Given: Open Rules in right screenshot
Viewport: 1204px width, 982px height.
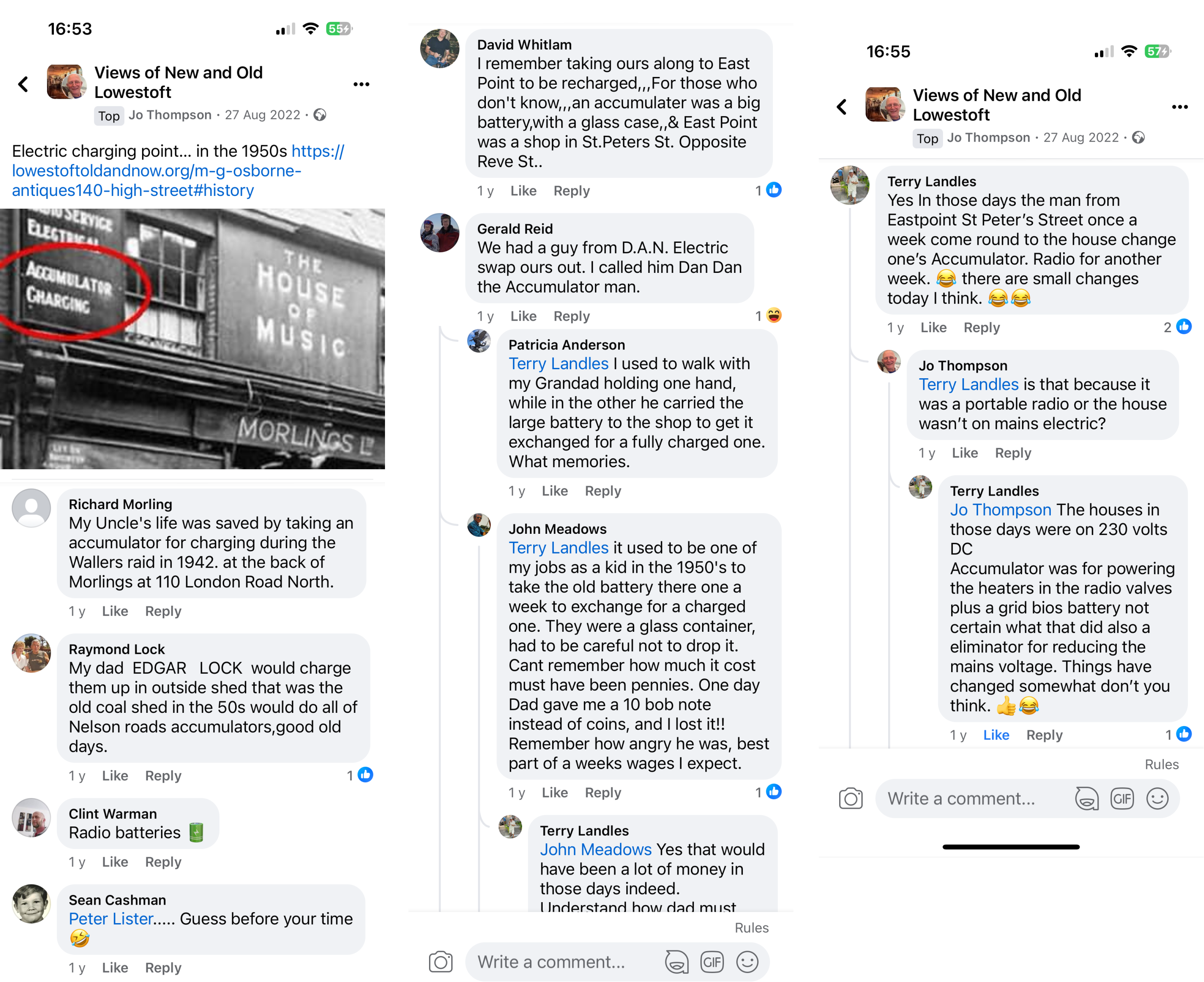Looking at the screenshot, I should [x=1162, y=764].
